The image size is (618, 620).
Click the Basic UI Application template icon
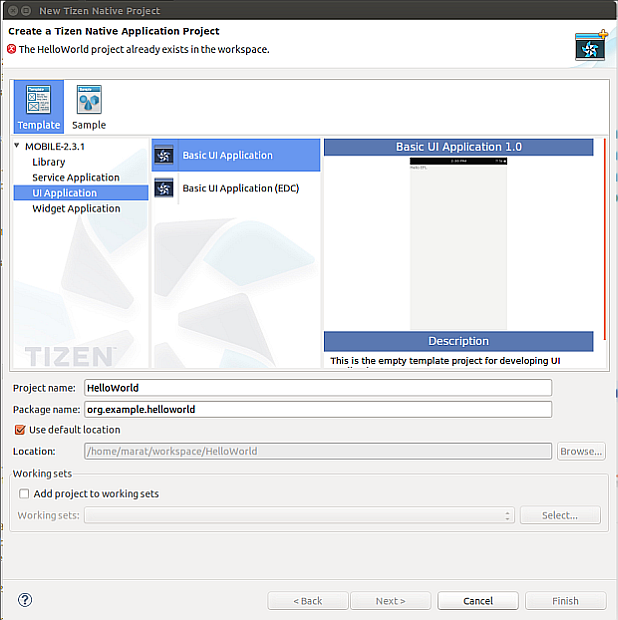(164, 155)
